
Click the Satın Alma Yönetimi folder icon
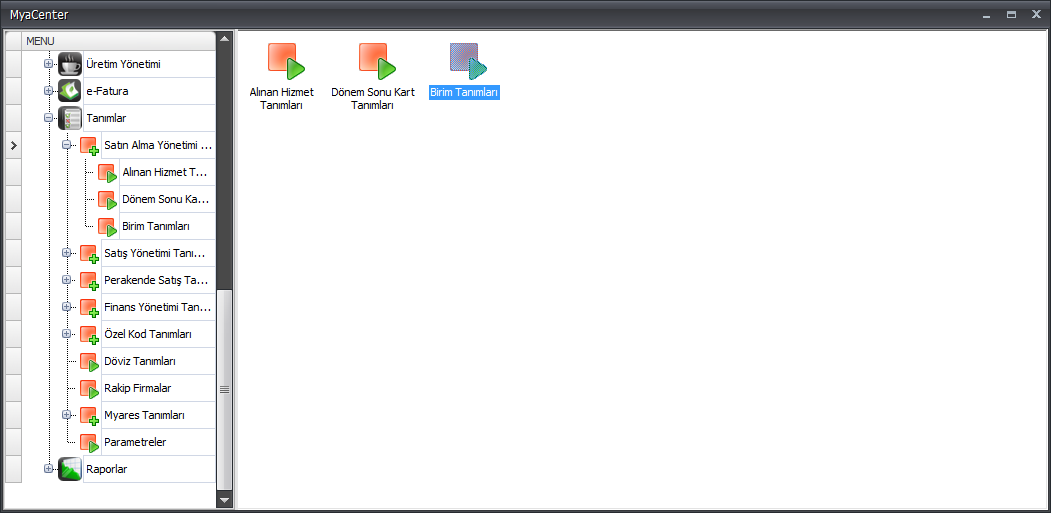89,146
